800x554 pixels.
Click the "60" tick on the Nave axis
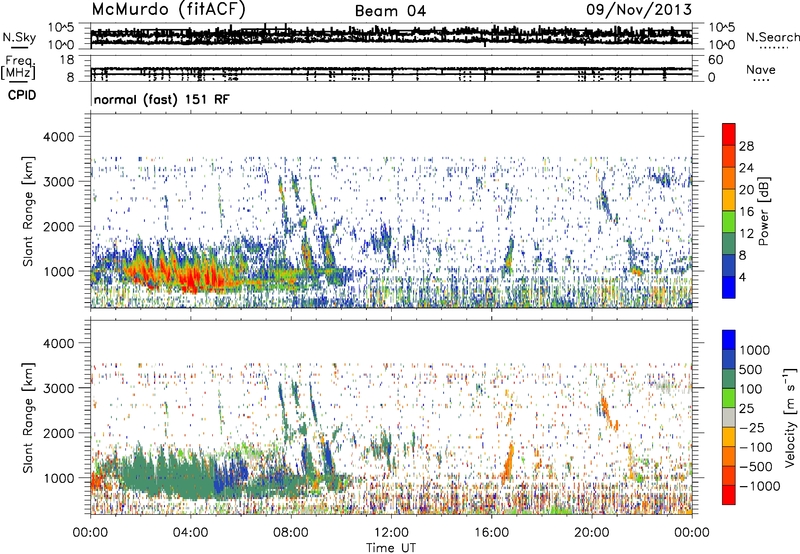point(716,60)
